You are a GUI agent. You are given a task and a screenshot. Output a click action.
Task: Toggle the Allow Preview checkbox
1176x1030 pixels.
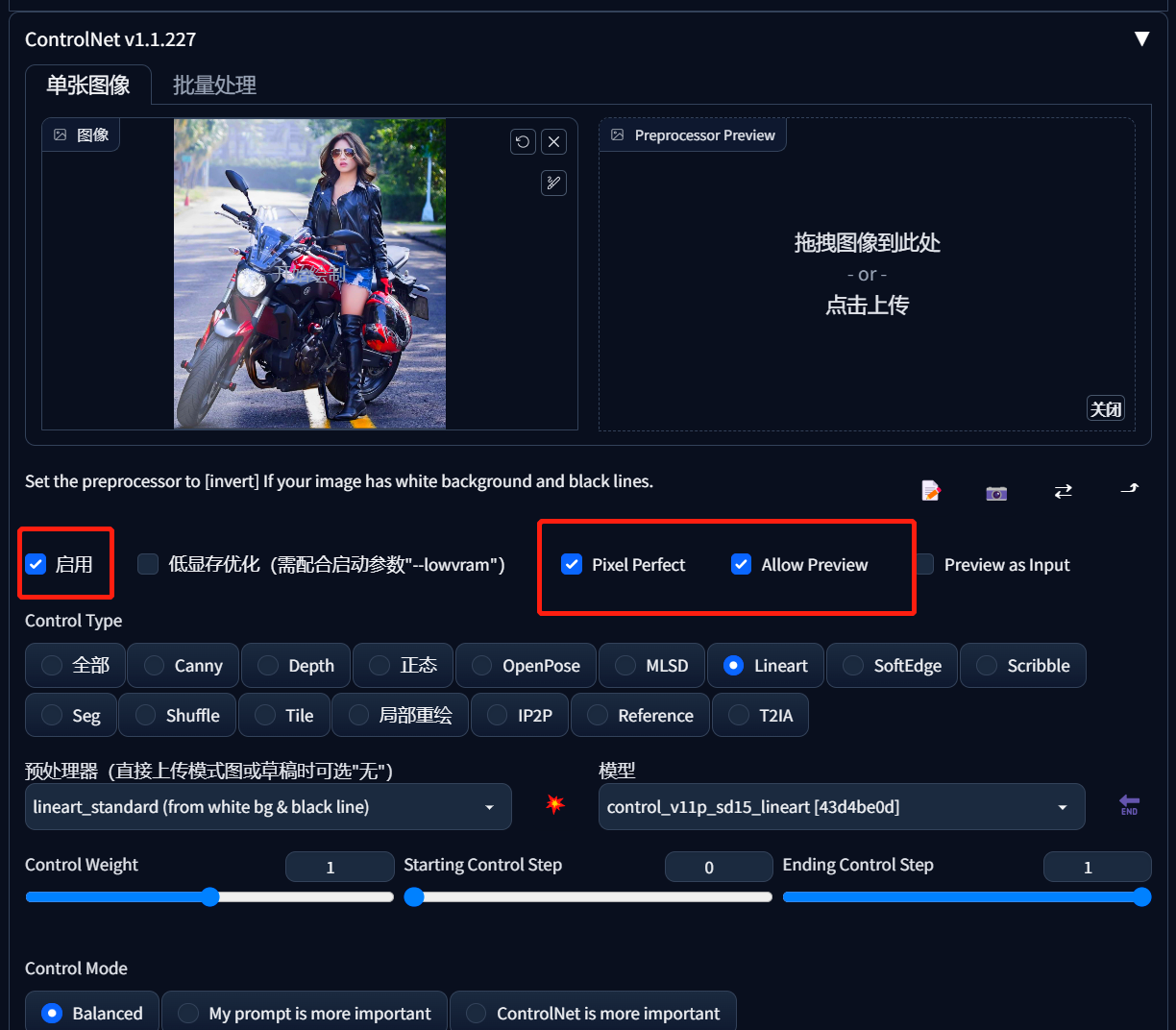pos(741,564)
